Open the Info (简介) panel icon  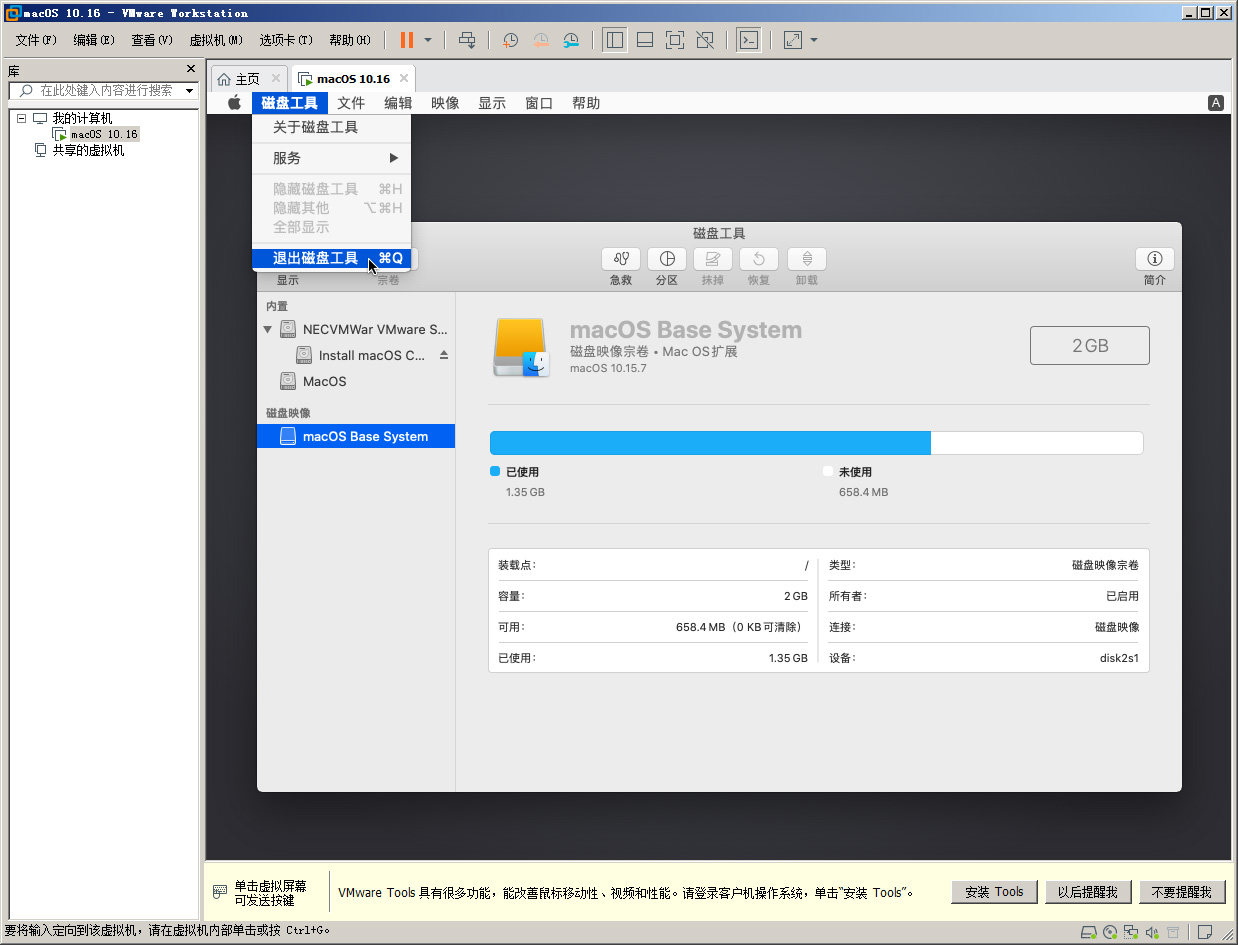pos(1155,259)
